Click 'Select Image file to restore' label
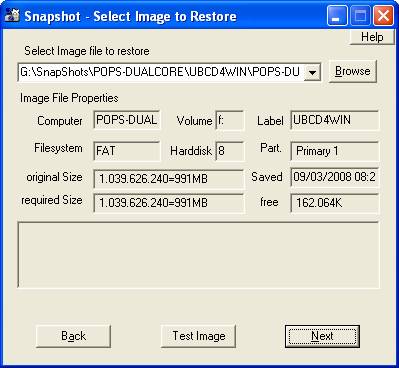 tap(87, 51)
